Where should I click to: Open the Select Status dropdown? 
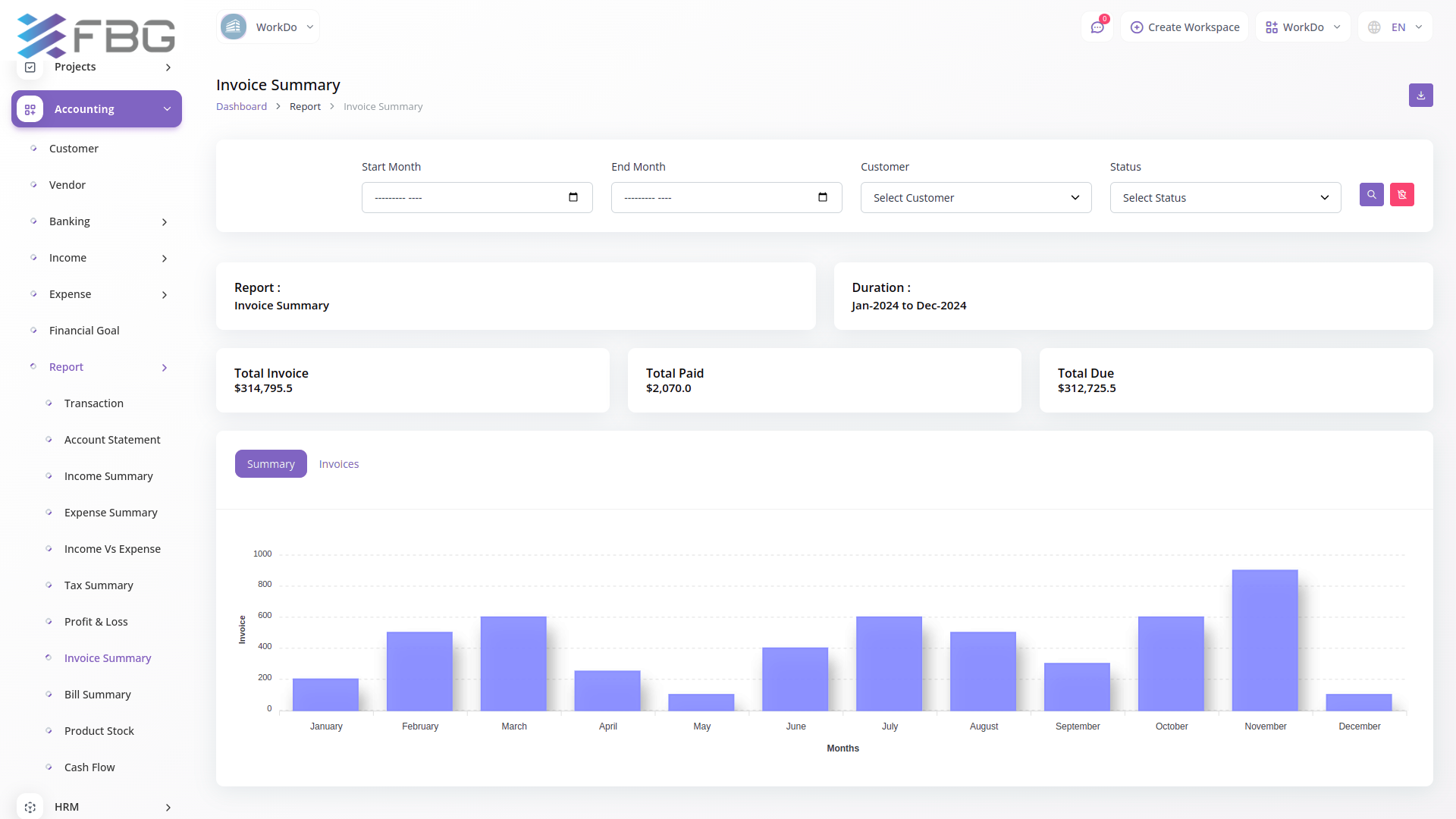(x=1225, y=198)
